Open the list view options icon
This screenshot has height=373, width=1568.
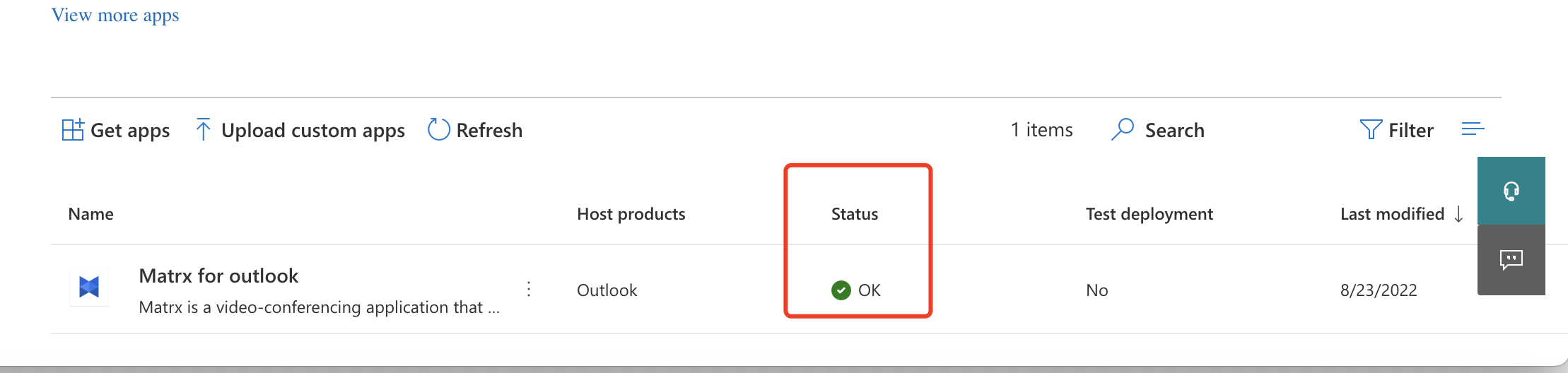coord(1473,129)
